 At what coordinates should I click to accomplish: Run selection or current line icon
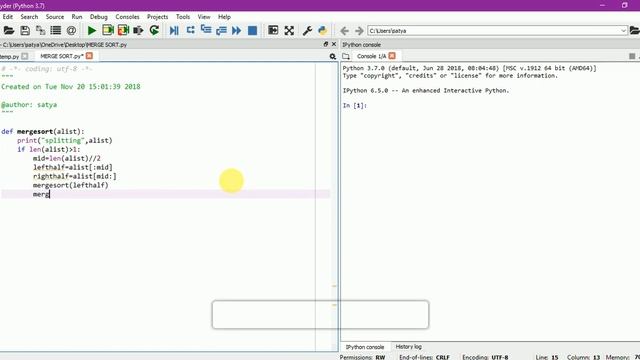[x=138, y=31]
